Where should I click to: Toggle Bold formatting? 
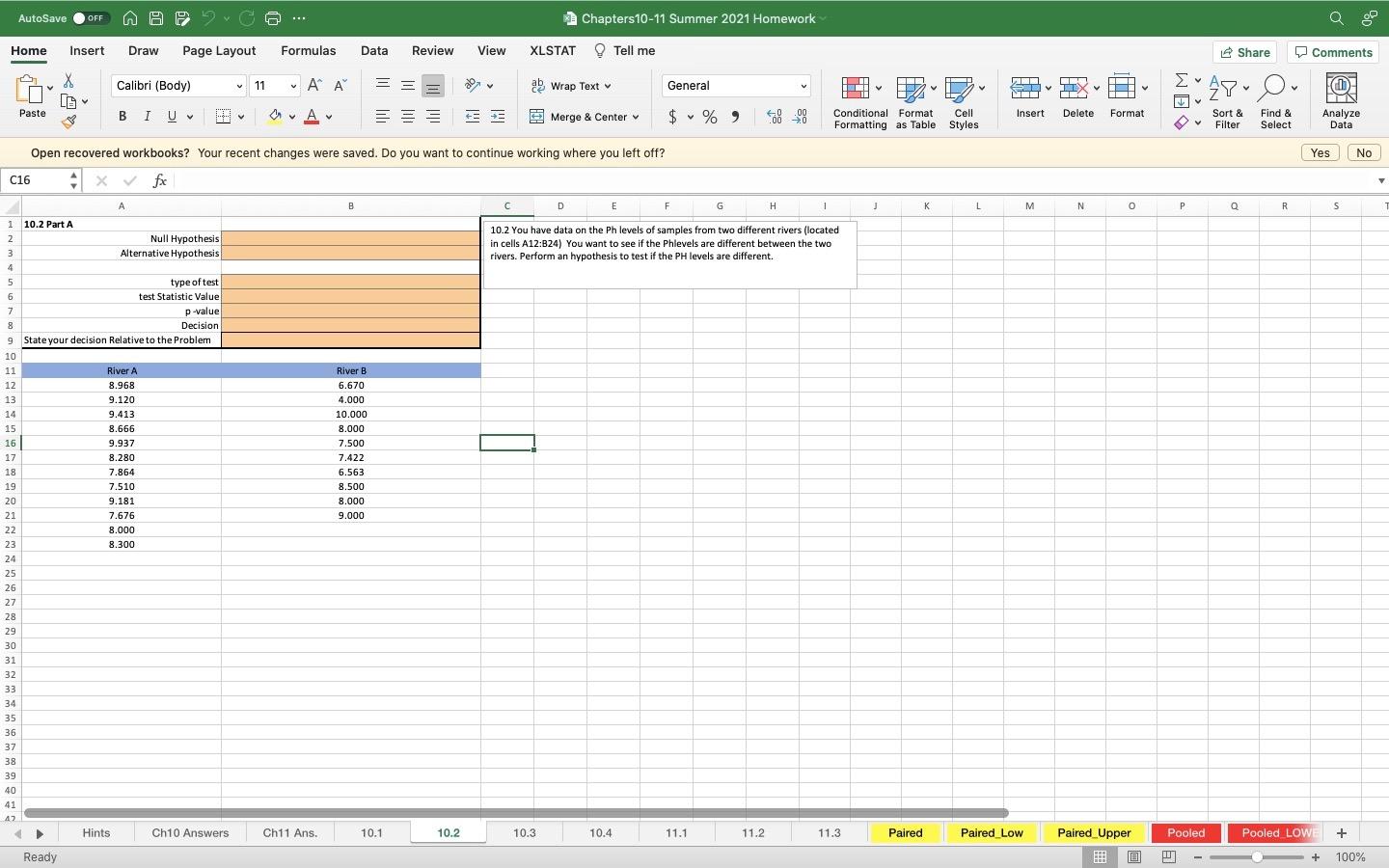pos(123,117)
